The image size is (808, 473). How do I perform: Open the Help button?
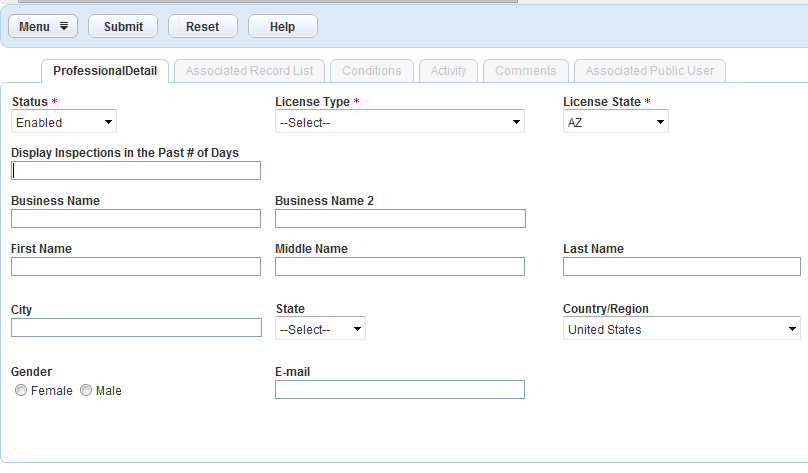click(x=282, y=27)
